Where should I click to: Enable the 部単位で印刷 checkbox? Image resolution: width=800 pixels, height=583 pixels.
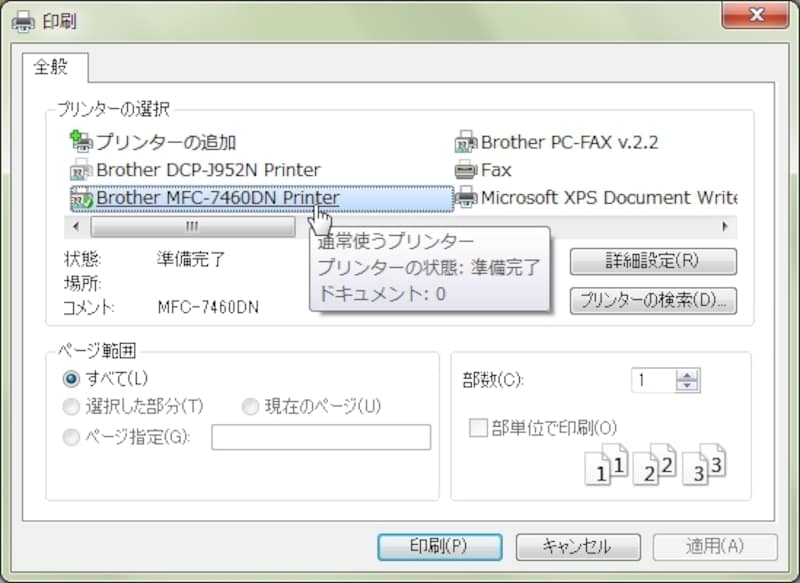477,427
